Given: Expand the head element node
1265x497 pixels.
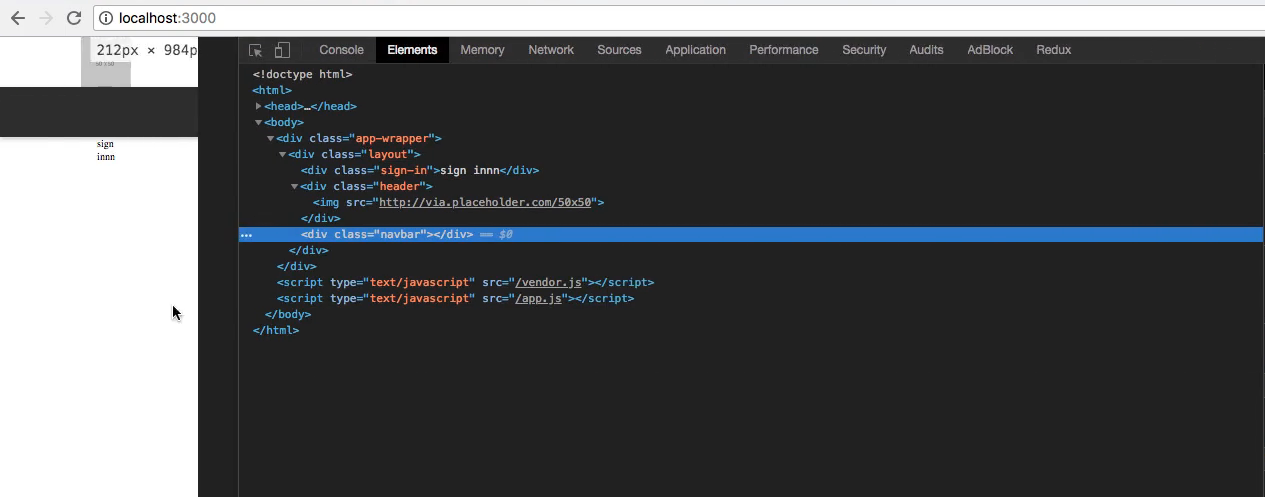Looking at the screenshot, I should [x=258, y=106].
